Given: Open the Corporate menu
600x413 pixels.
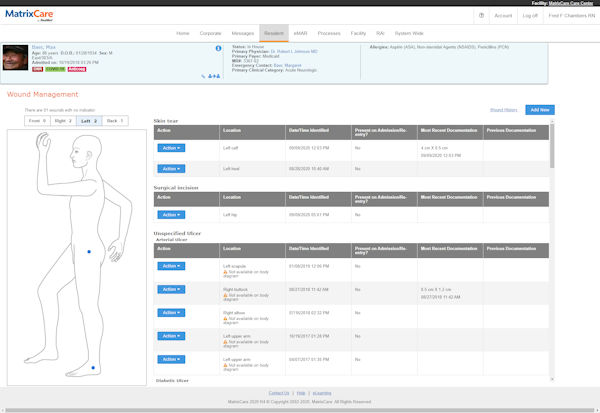Looking at the screenshot, I should [210, 33].
